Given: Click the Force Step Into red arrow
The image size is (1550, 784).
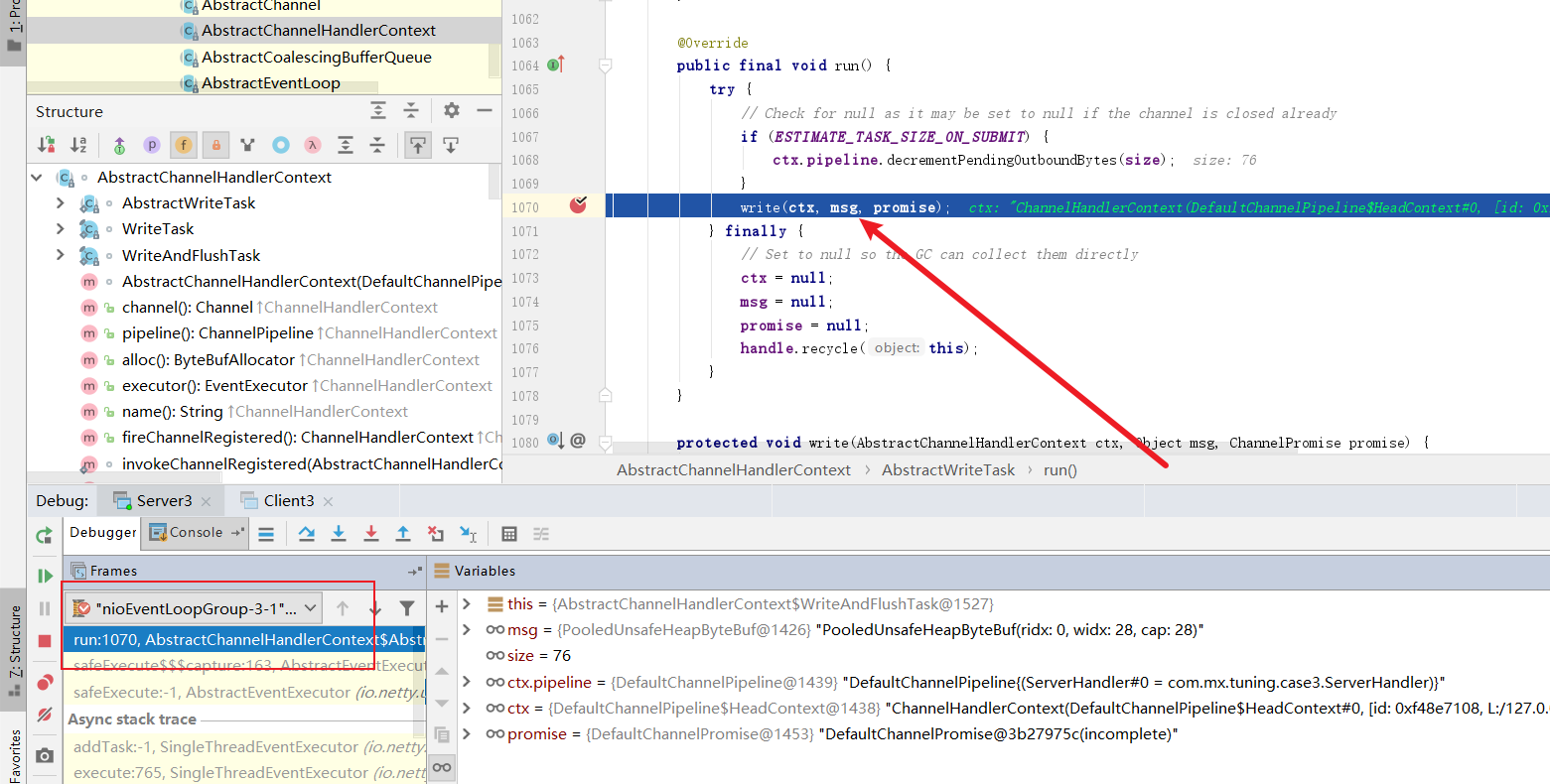Looking at the screenshot, I should (370, 534).
